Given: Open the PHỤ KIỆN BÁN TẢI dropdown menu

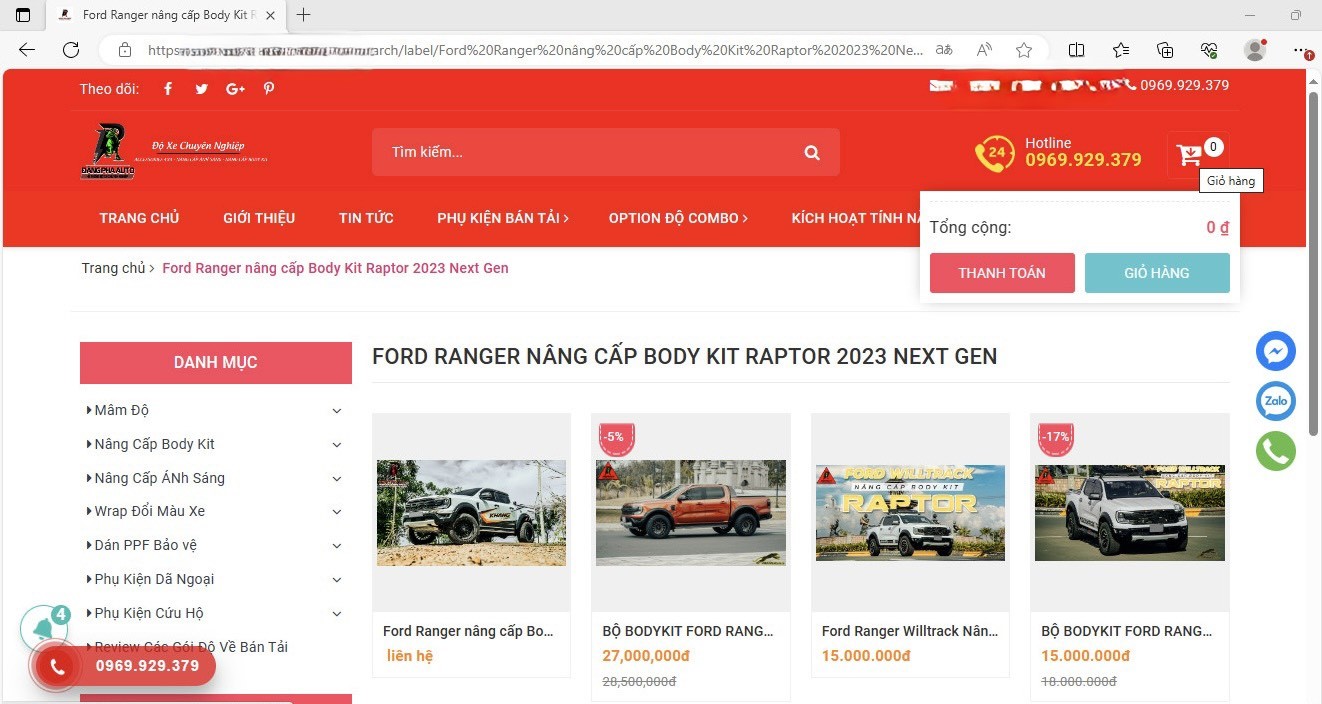Looking at the screenshot, I should pos(503,218).
